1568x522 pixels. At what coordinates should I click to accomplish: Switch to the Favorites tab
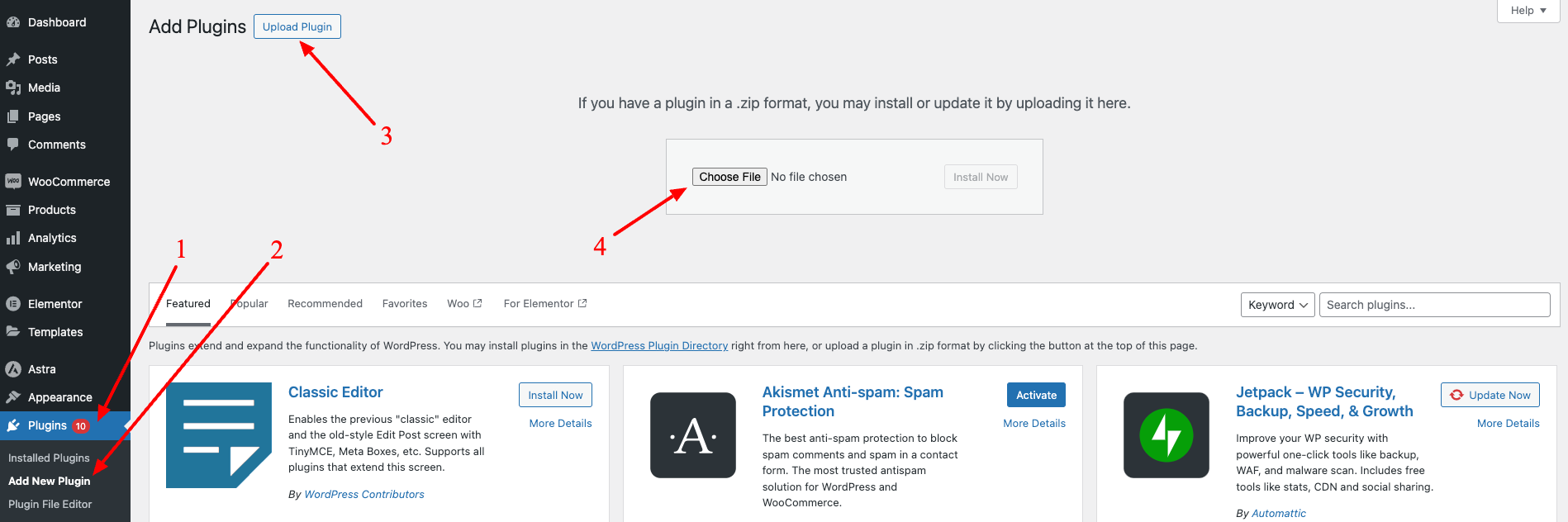click(x=405, y=304)
